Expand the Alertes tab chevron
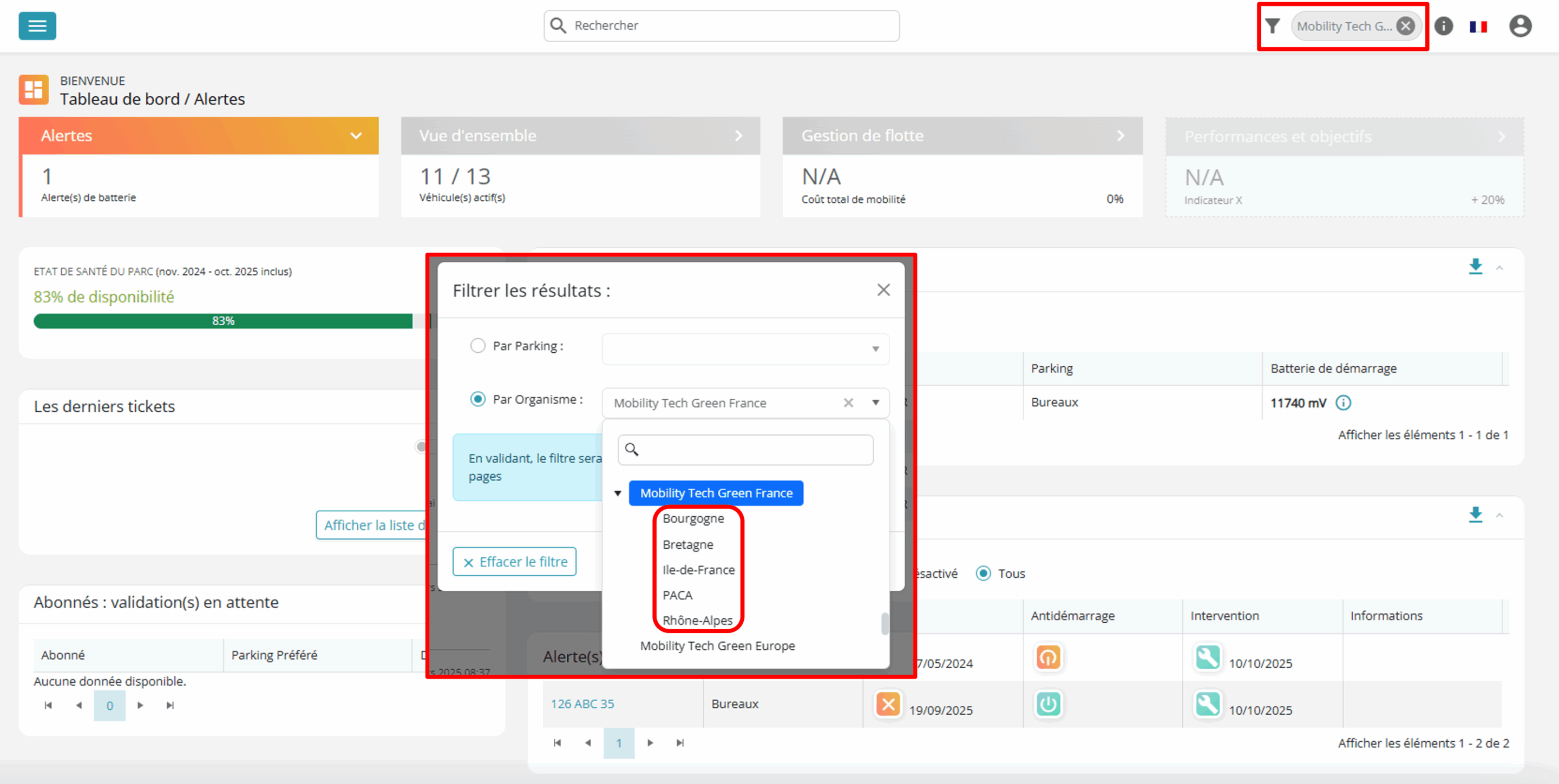 pos(356,135)
